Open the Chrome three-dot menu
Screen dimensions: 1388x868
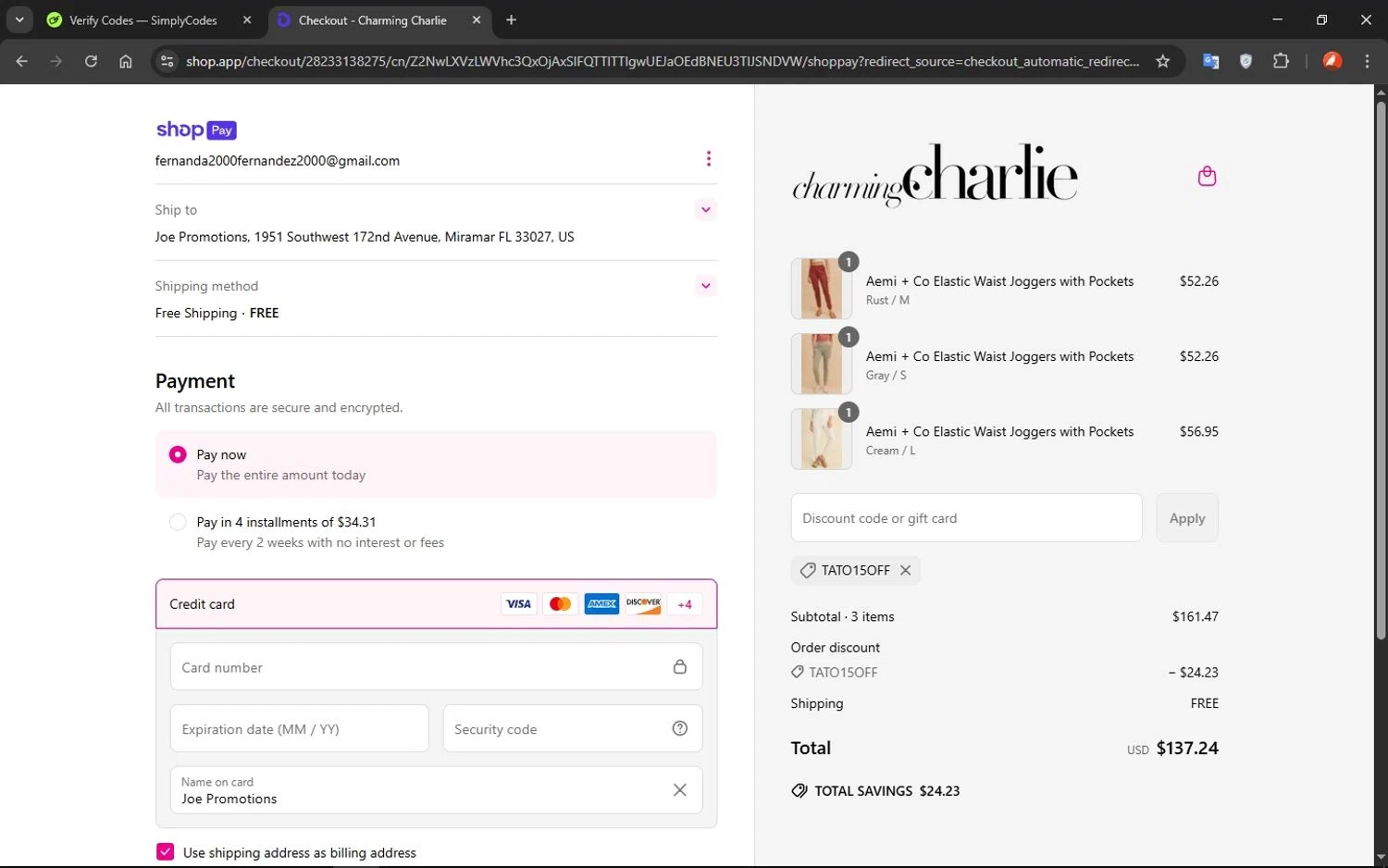[1367, 61]
